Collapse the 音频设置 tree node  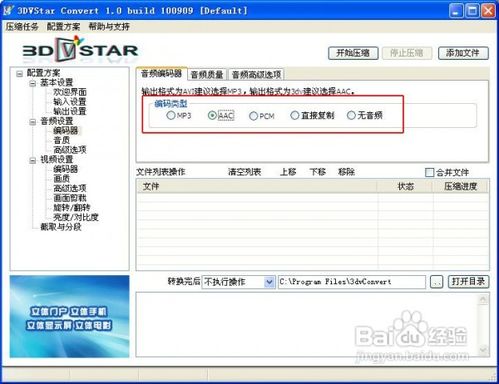33,122
